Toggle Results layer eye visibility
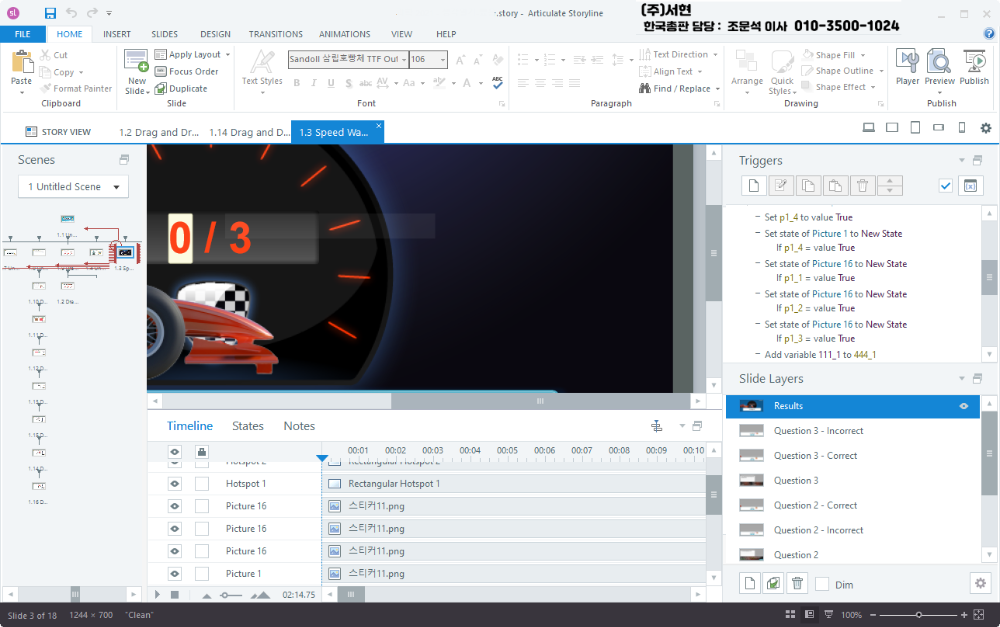The height and width of the screenshot is (627, 1000). (x=964, y=406)
